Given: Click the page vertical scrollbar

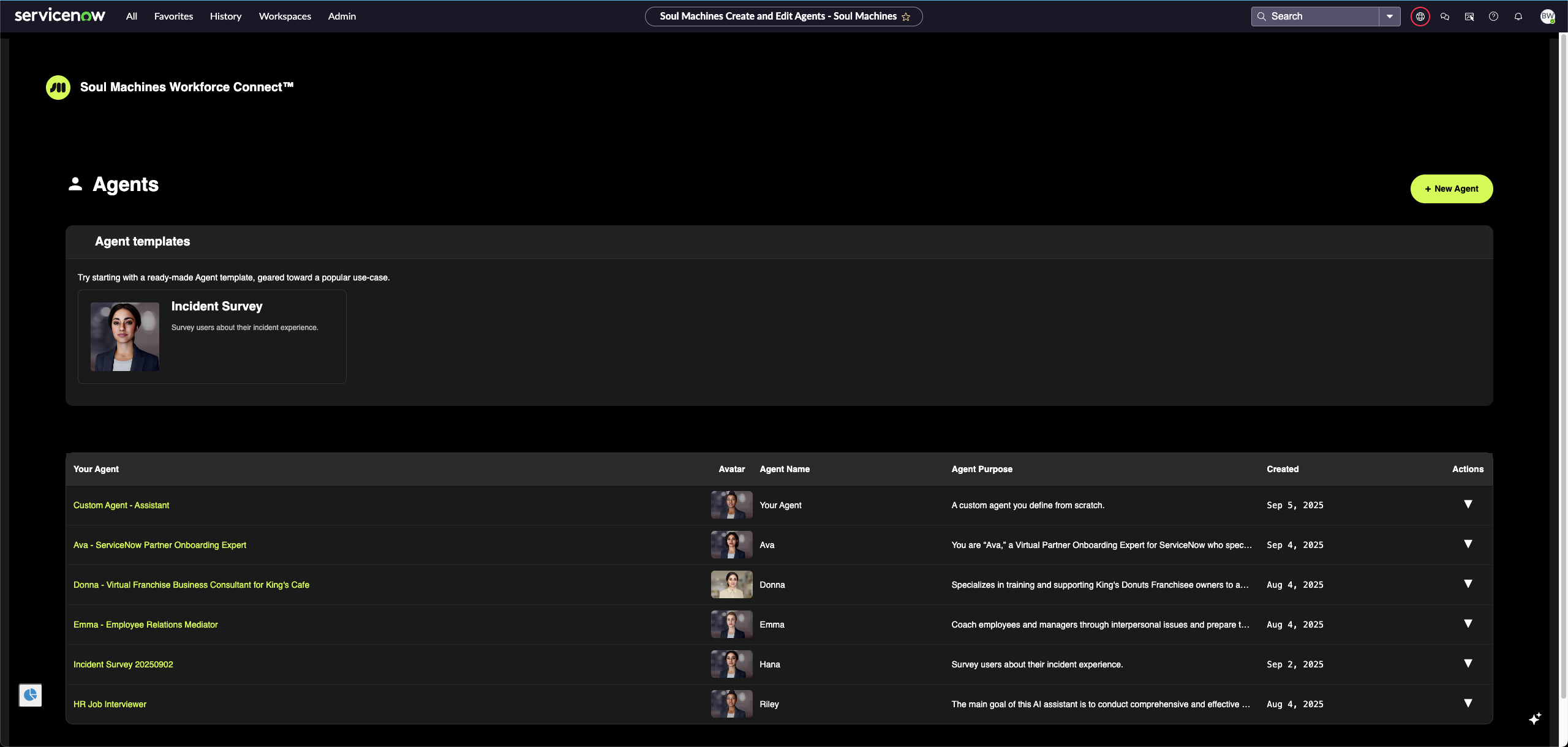Looking at the screenshot, I should point(1562,367).
